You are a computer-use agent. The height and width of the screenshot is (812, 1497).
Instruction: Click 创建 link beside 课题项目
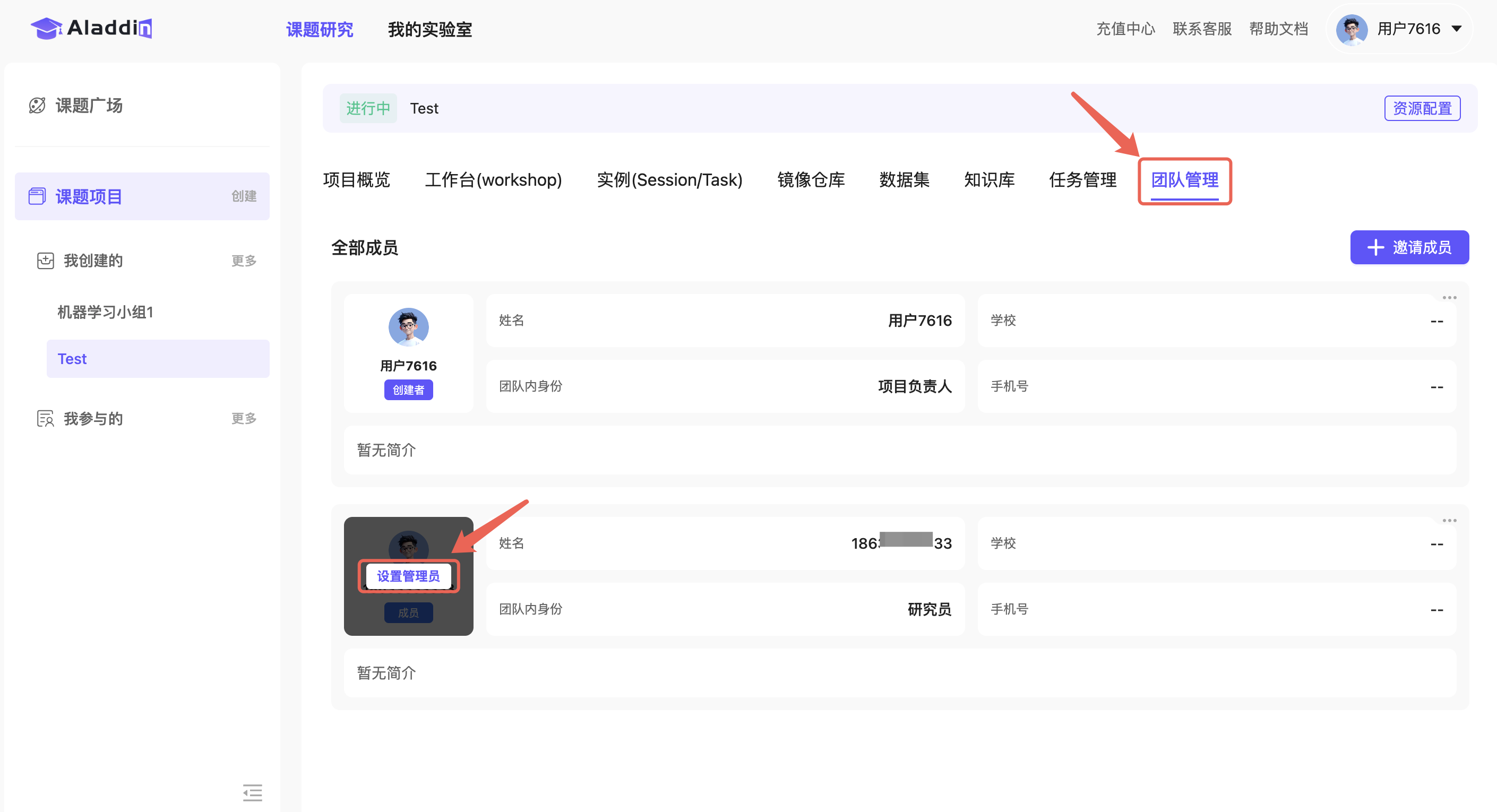244,196
